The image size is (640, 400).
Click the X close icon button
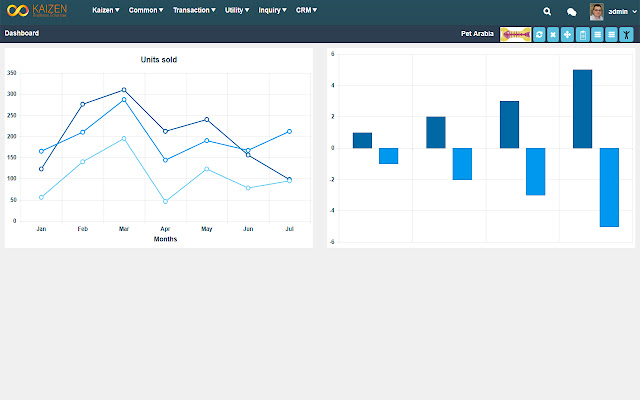tap(553, 35)
